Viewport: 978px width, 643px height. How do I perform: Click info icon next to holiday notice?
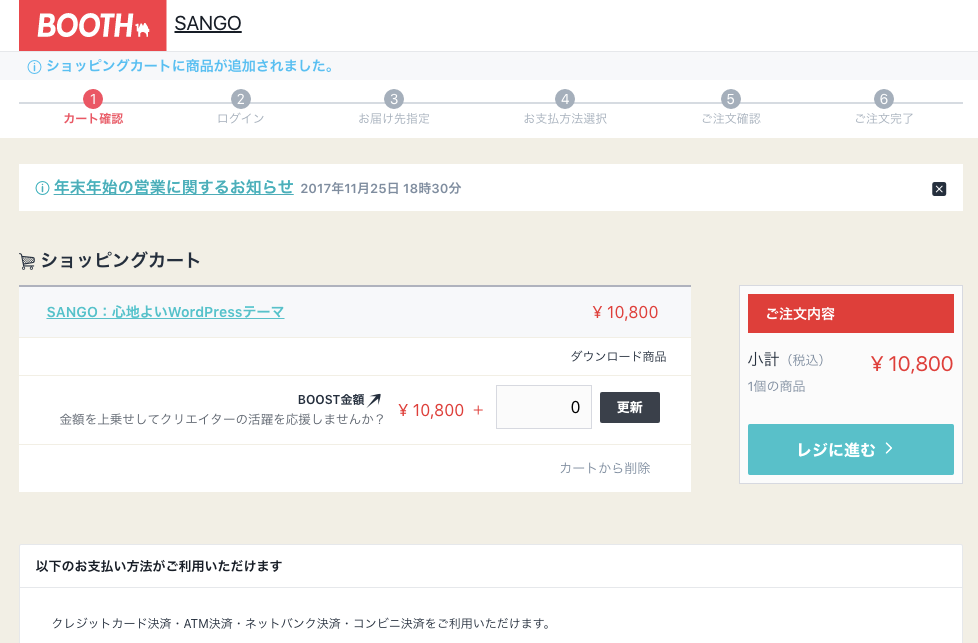point(42,188)
